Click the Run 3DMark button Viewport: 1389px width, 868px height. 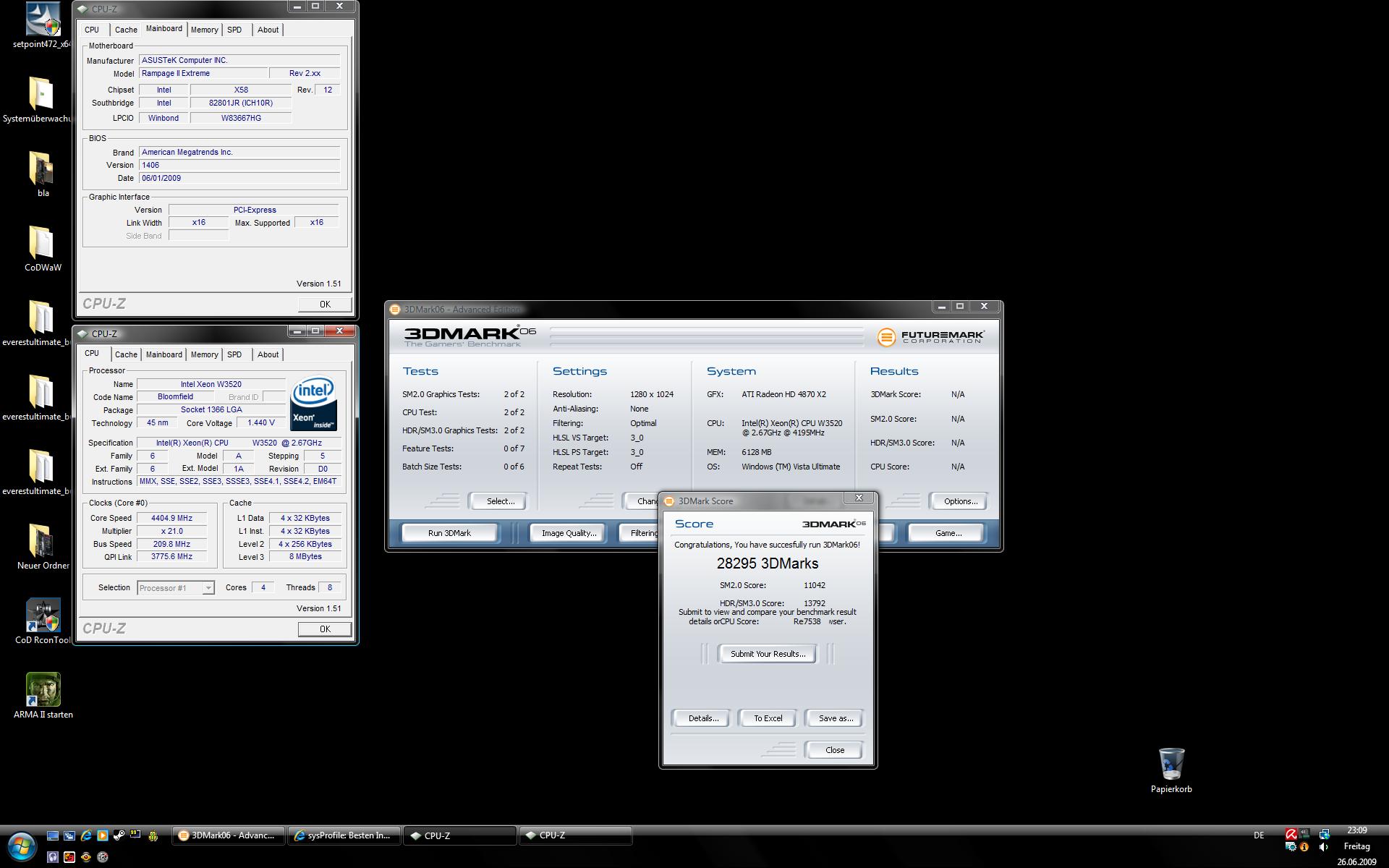tap(449, 533)
